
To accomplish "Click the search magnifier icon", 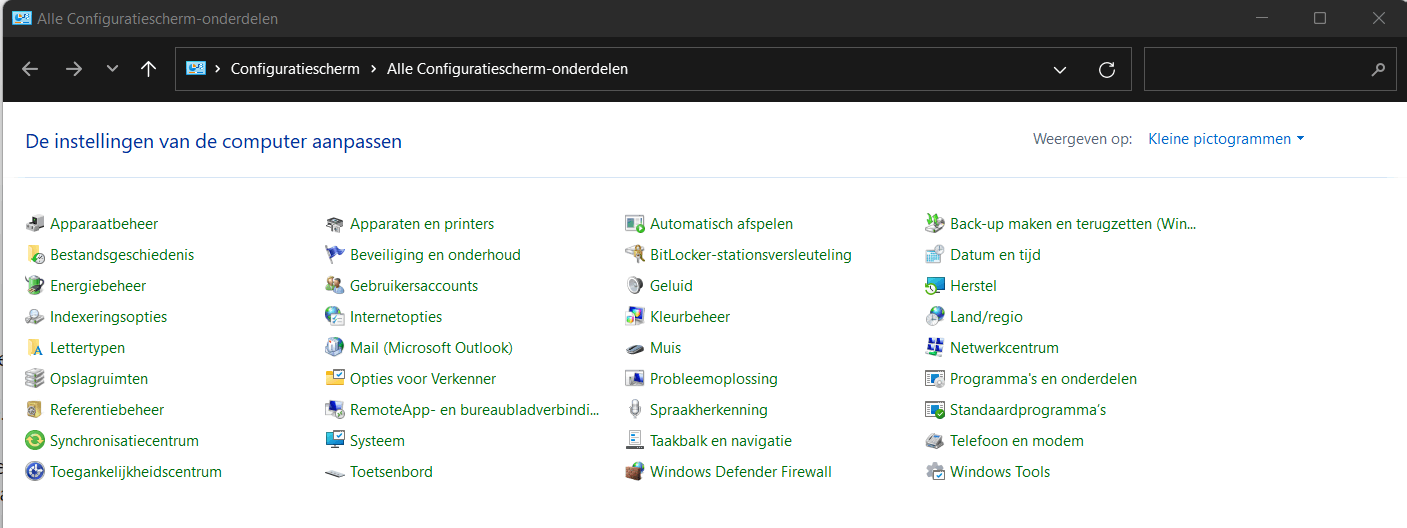I will 1378,70.
